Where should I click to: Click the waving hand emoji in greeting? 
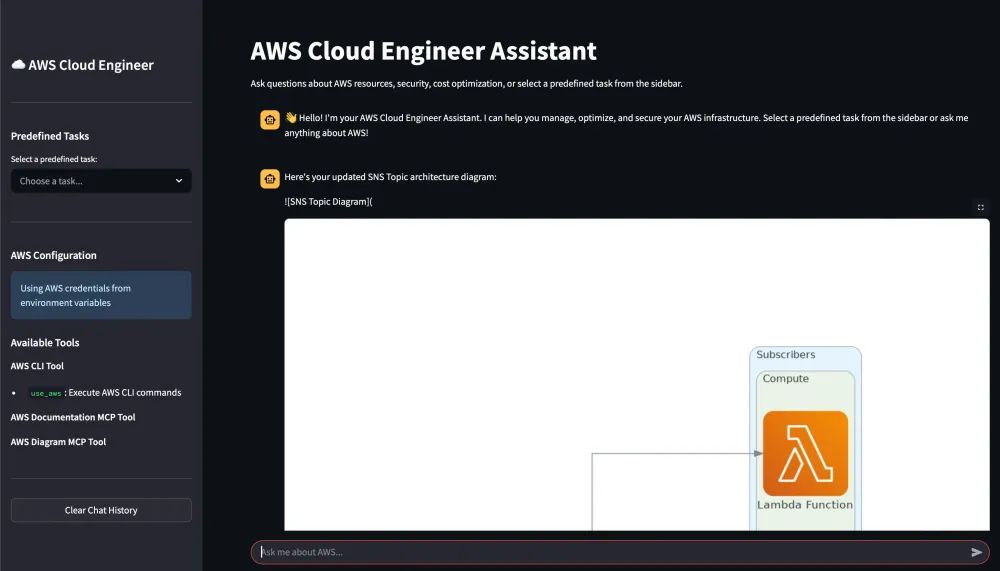click(x=291, y=117)
